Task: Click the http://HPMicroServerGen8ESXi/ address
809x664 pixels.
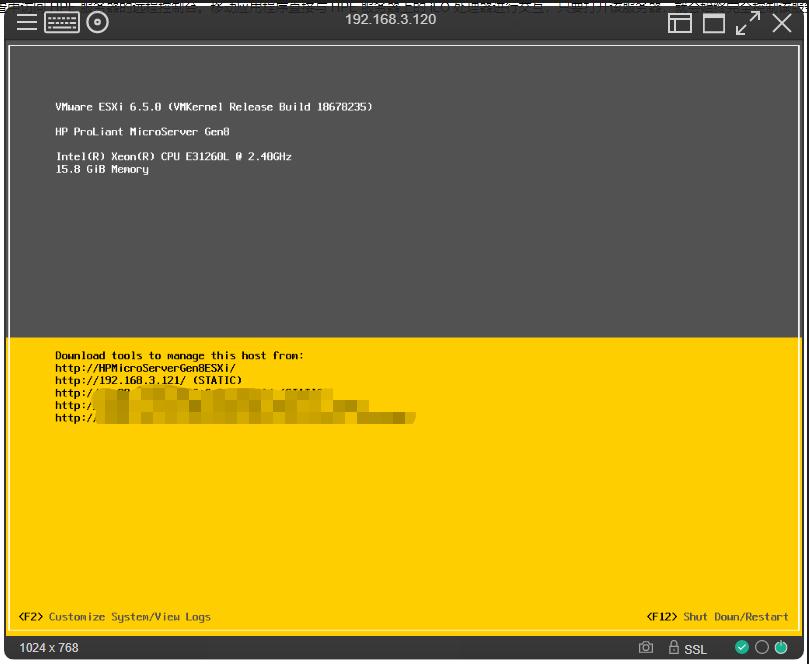Action: point(145,368)
